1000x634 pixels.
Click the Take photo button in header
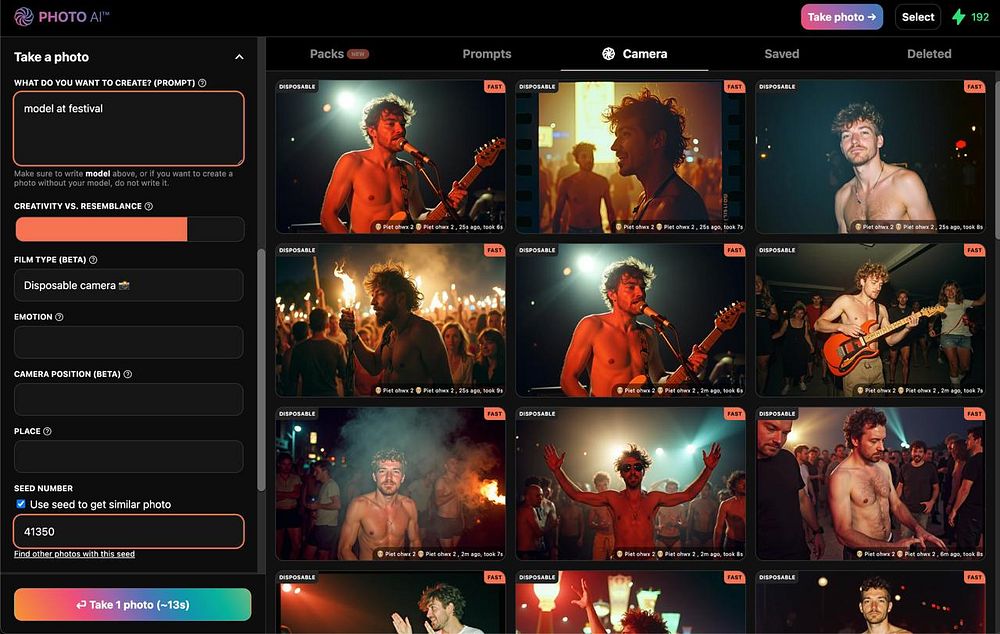click(842, 17)
